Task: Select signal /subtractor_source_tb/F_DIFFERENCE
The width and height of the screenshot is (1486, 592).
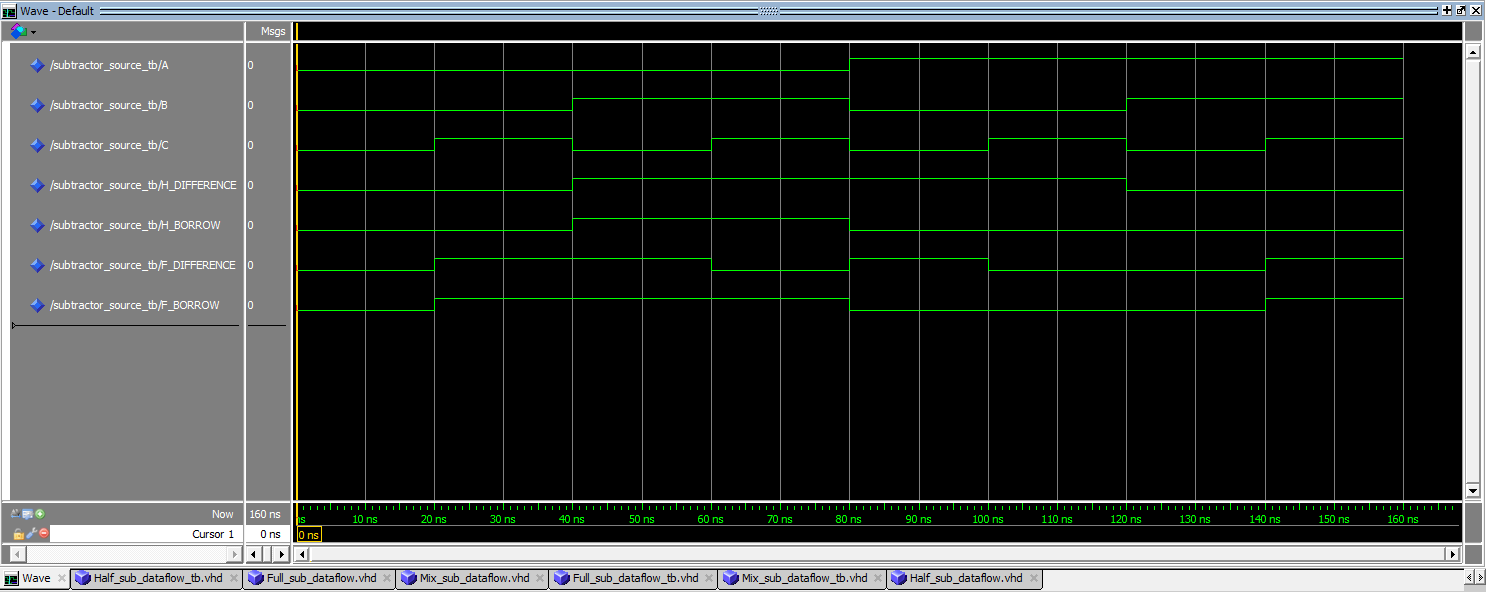Action: [143, 265]
